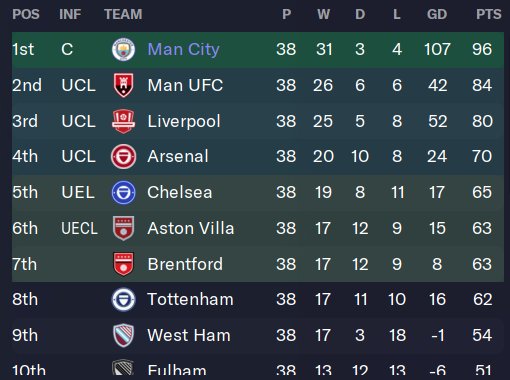The height and width of the screenshot is (380, 510).
Task: Click the Liverpool club crest
Action: [123, 121]
